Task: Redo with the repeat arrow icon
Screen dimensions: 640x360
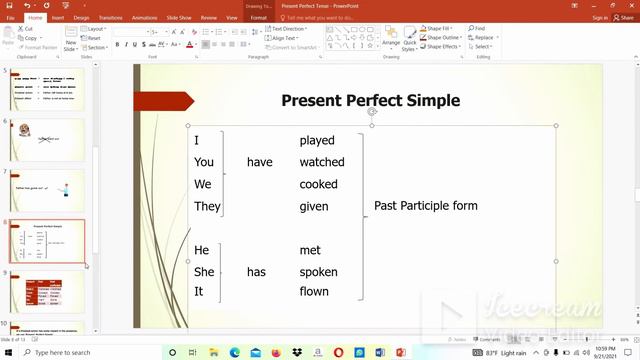Action: click(x=46, y=6)
